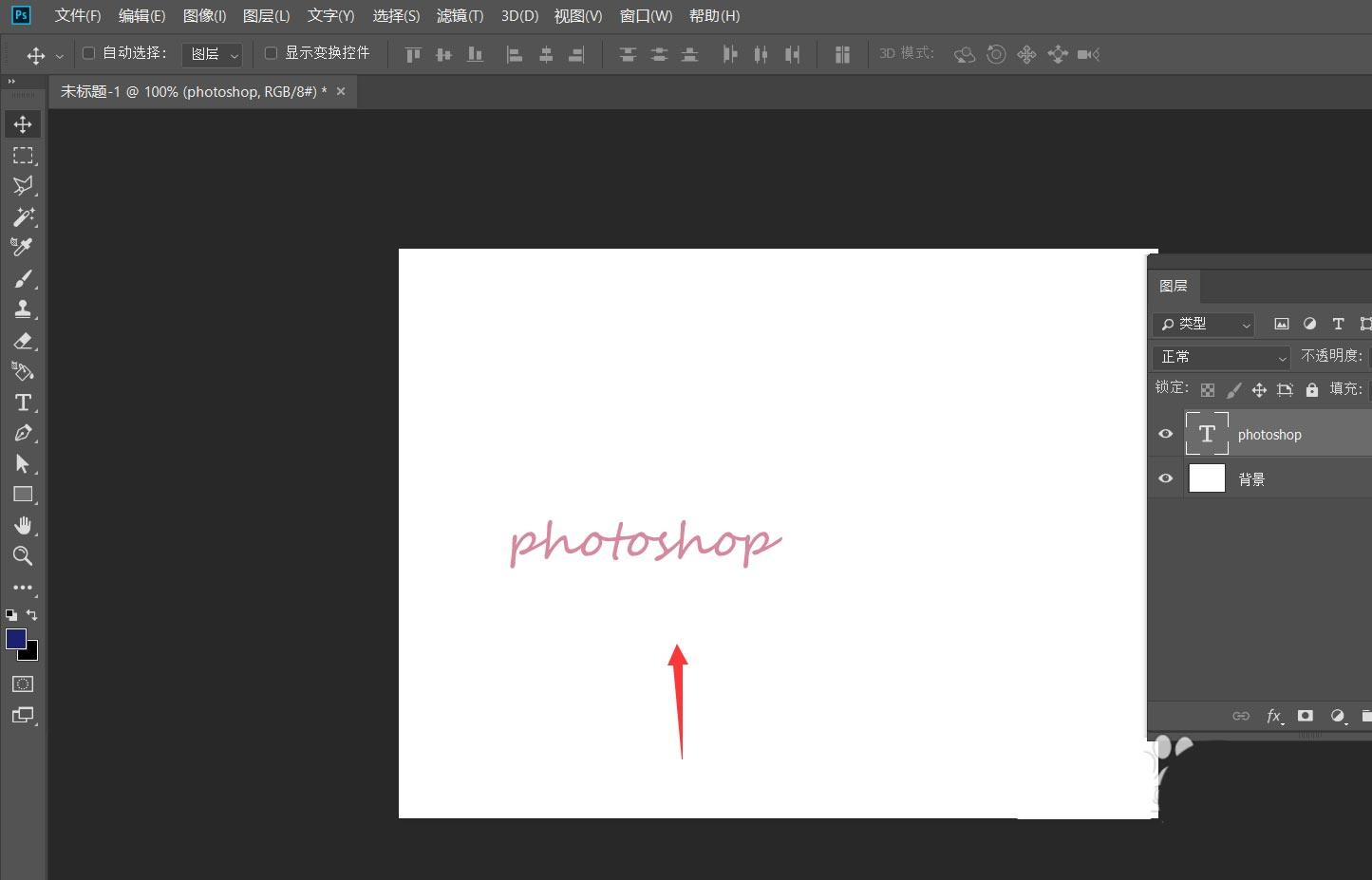This screenshot has width=1372, height=880.
Task: Add a layer style with fx button
Action: (1274, 717)
